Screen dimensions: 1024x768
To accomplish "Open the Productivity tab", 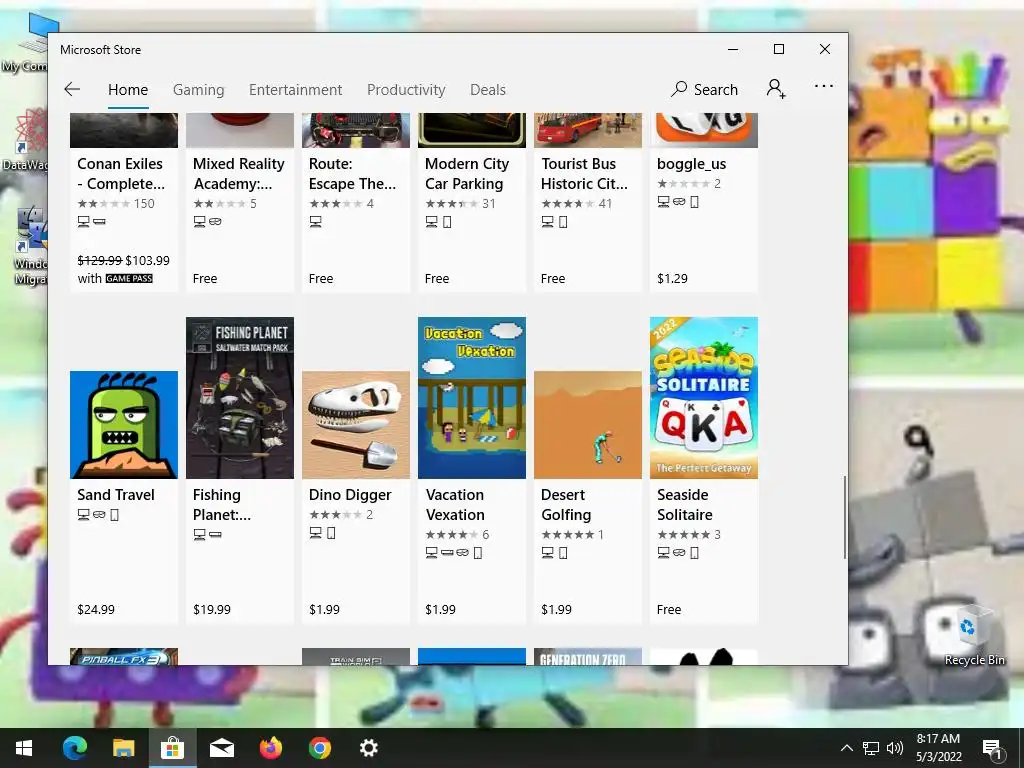I will click(x=406, y=89).
